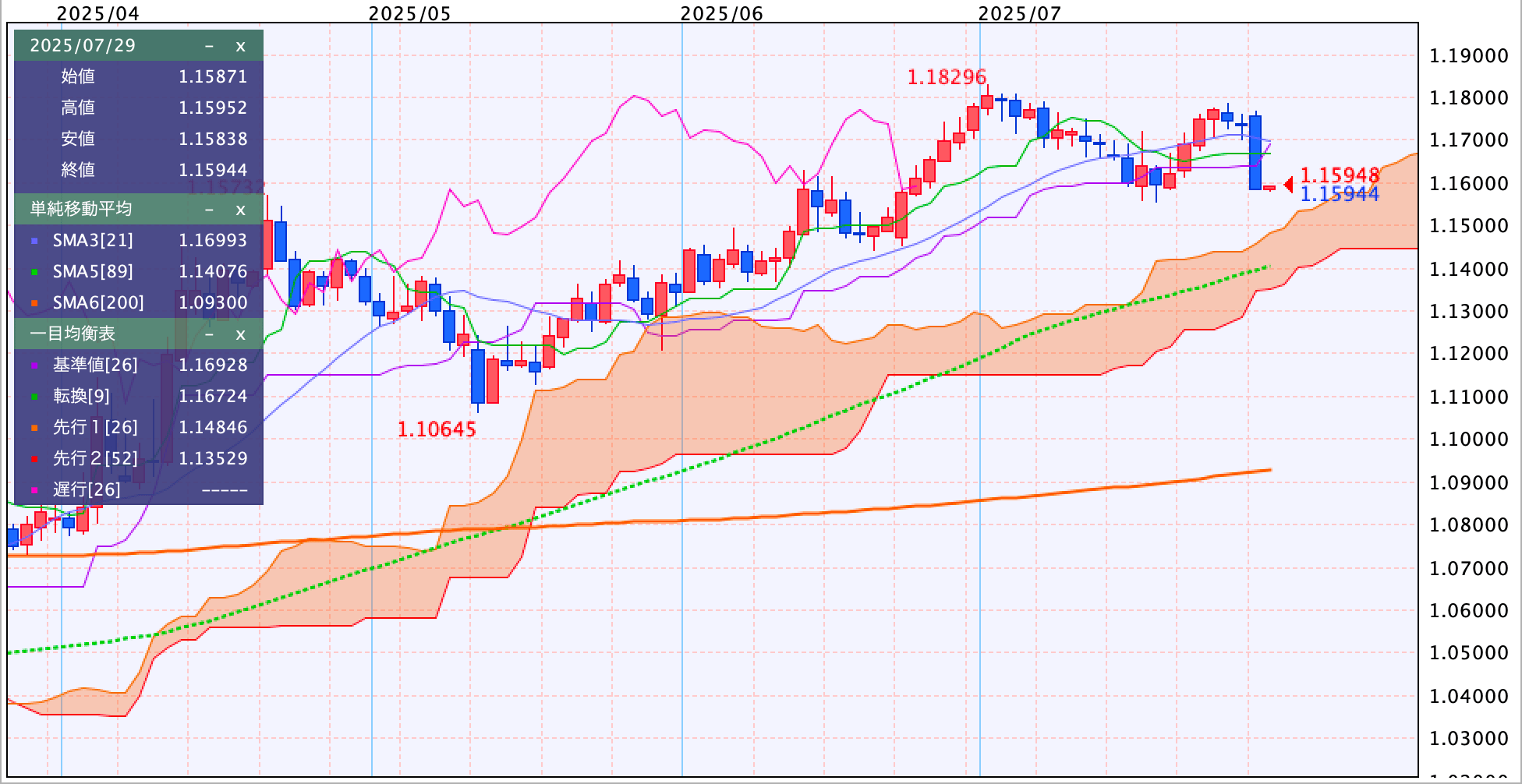
Task: Click the 基準値[26] label
Action: 95,365
